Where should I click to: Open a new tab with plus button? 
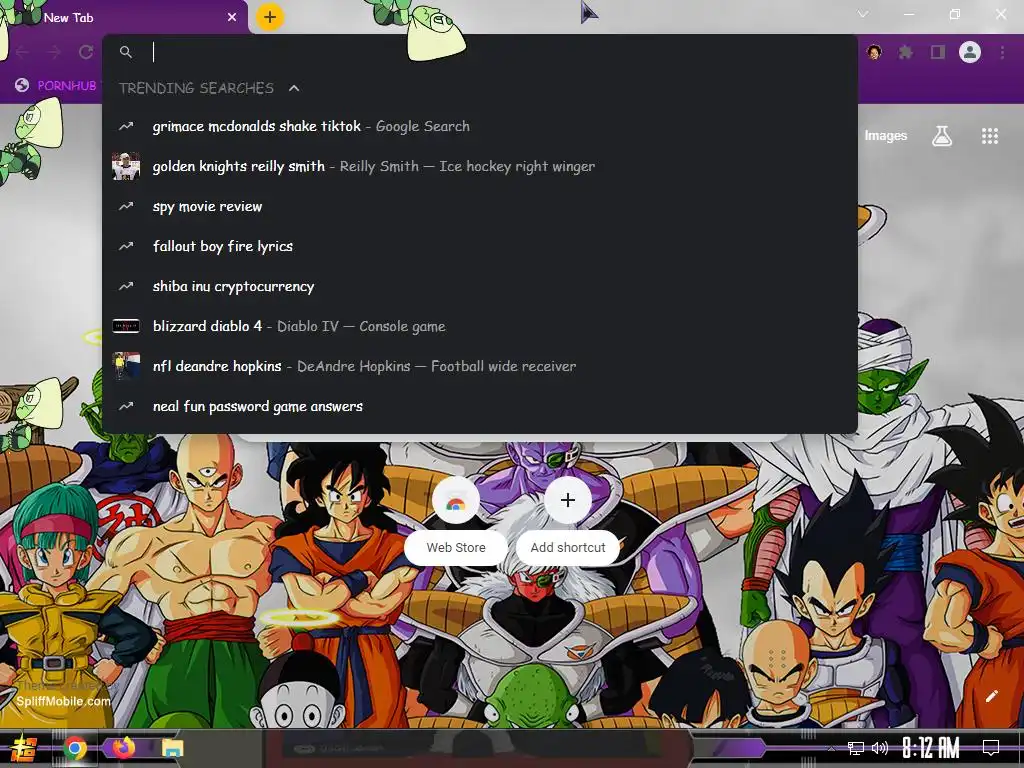pos(270,17)
